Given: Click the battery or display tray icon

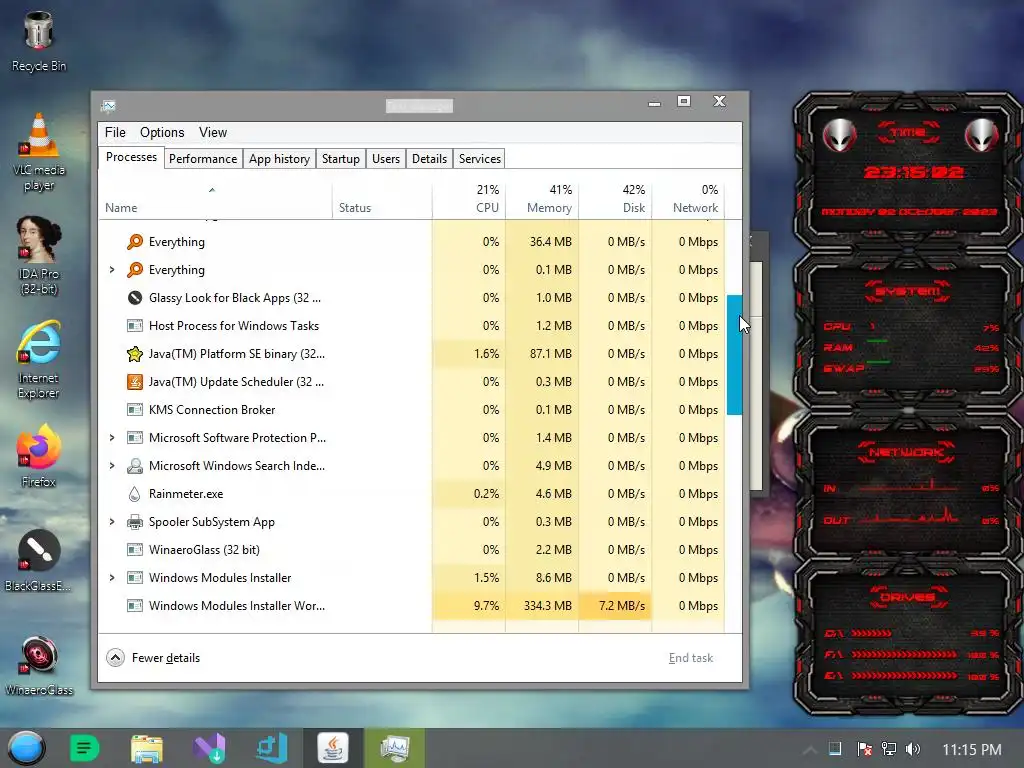Looking at the screenshot, I should tap(835, 749).
